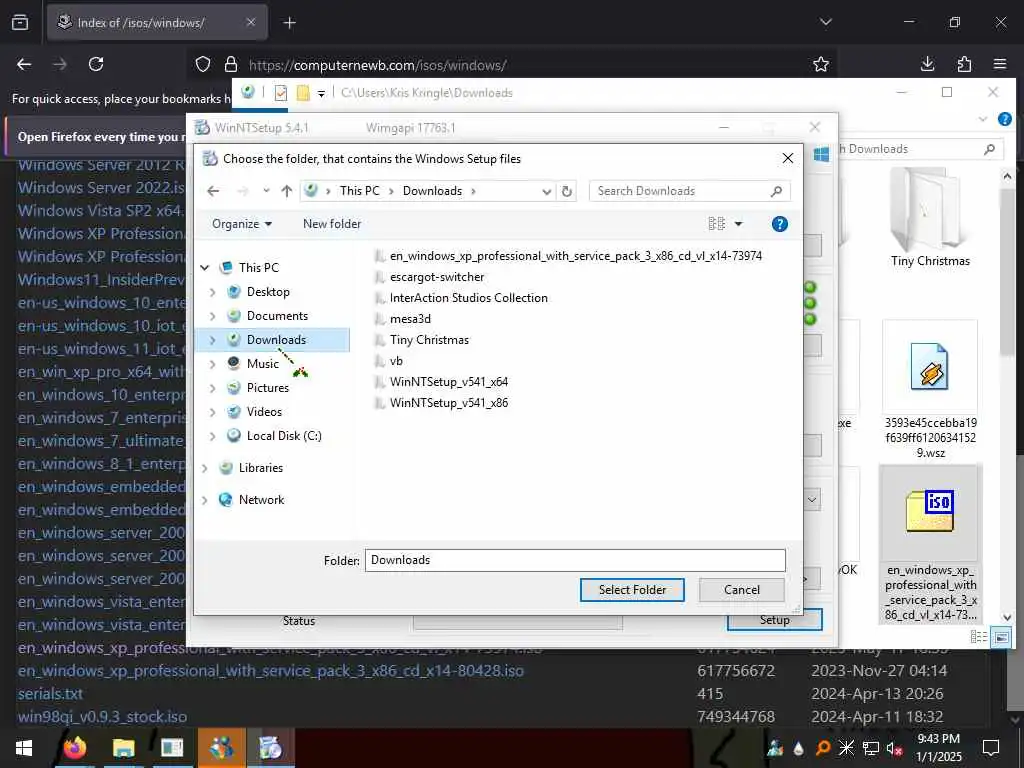Cancel the folder selection dialog
This screenshot has height=768, width=1024.
pos(741,590)
